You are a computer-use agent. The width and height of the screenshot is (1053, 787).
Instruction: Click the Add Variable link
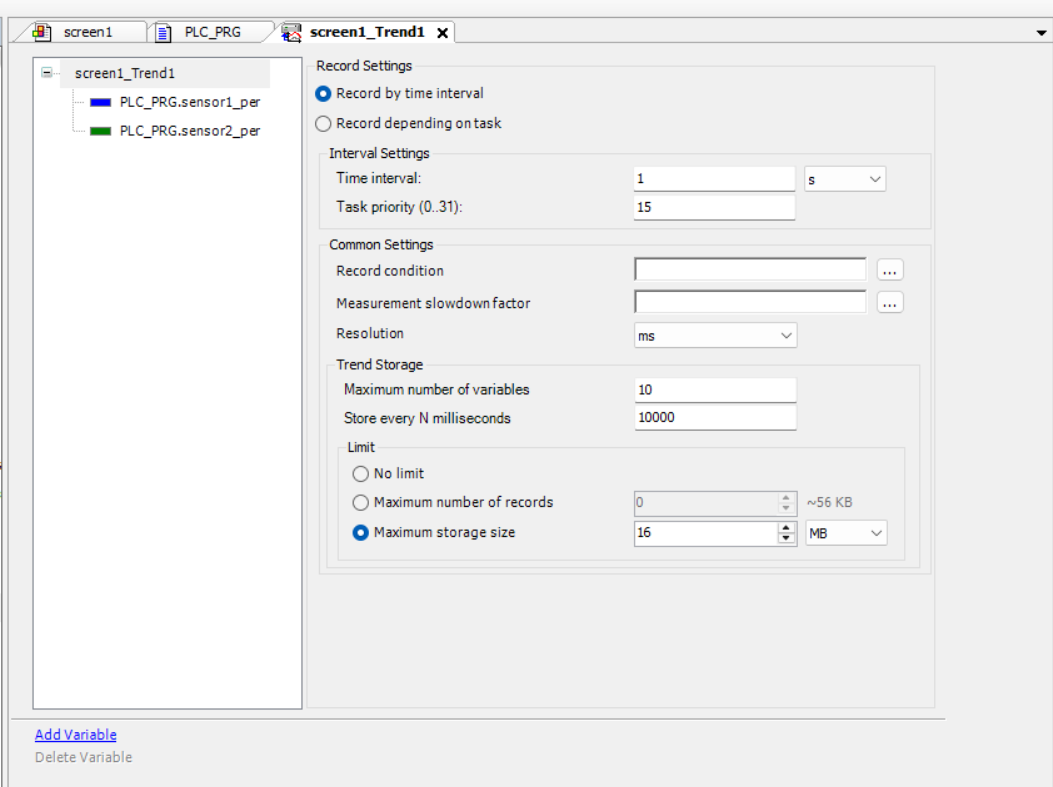[x=76, y=735]
